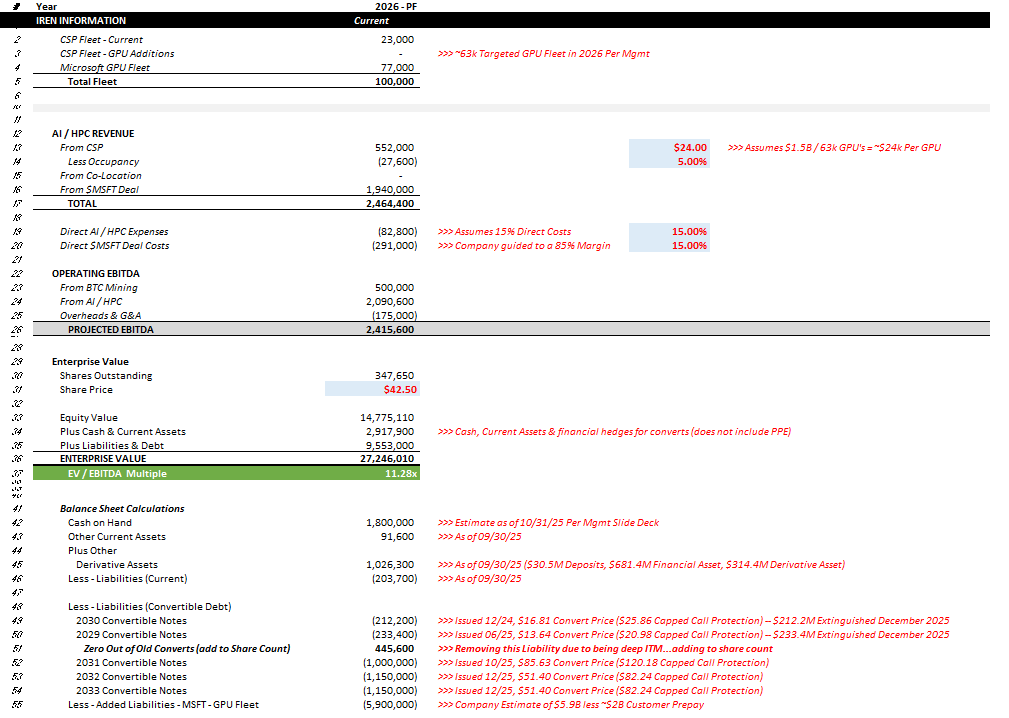Screen dimensions: 1009x718
Task: Click the Issued 12/24, $16.81 Convert Price note
Action: pyautogui.click(x=694, y=621)
